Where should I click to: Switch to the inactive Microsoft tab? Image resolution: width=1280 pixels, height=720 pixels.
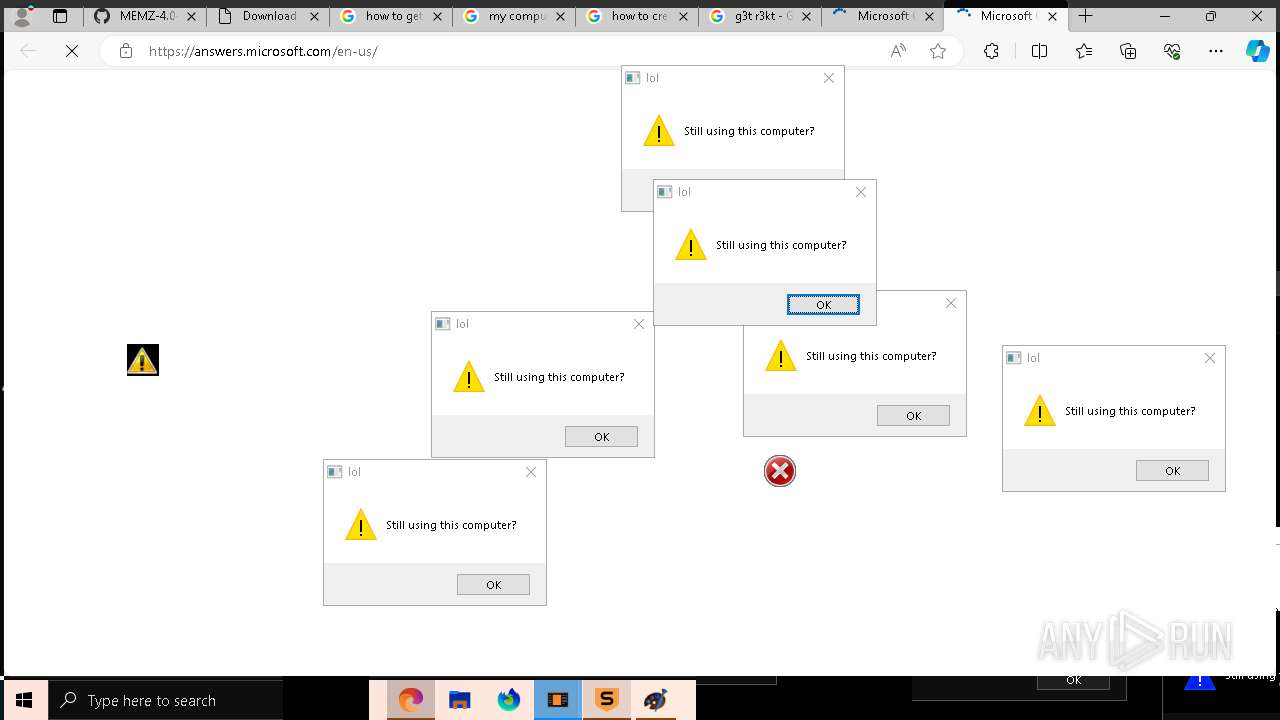click(883, 16)
